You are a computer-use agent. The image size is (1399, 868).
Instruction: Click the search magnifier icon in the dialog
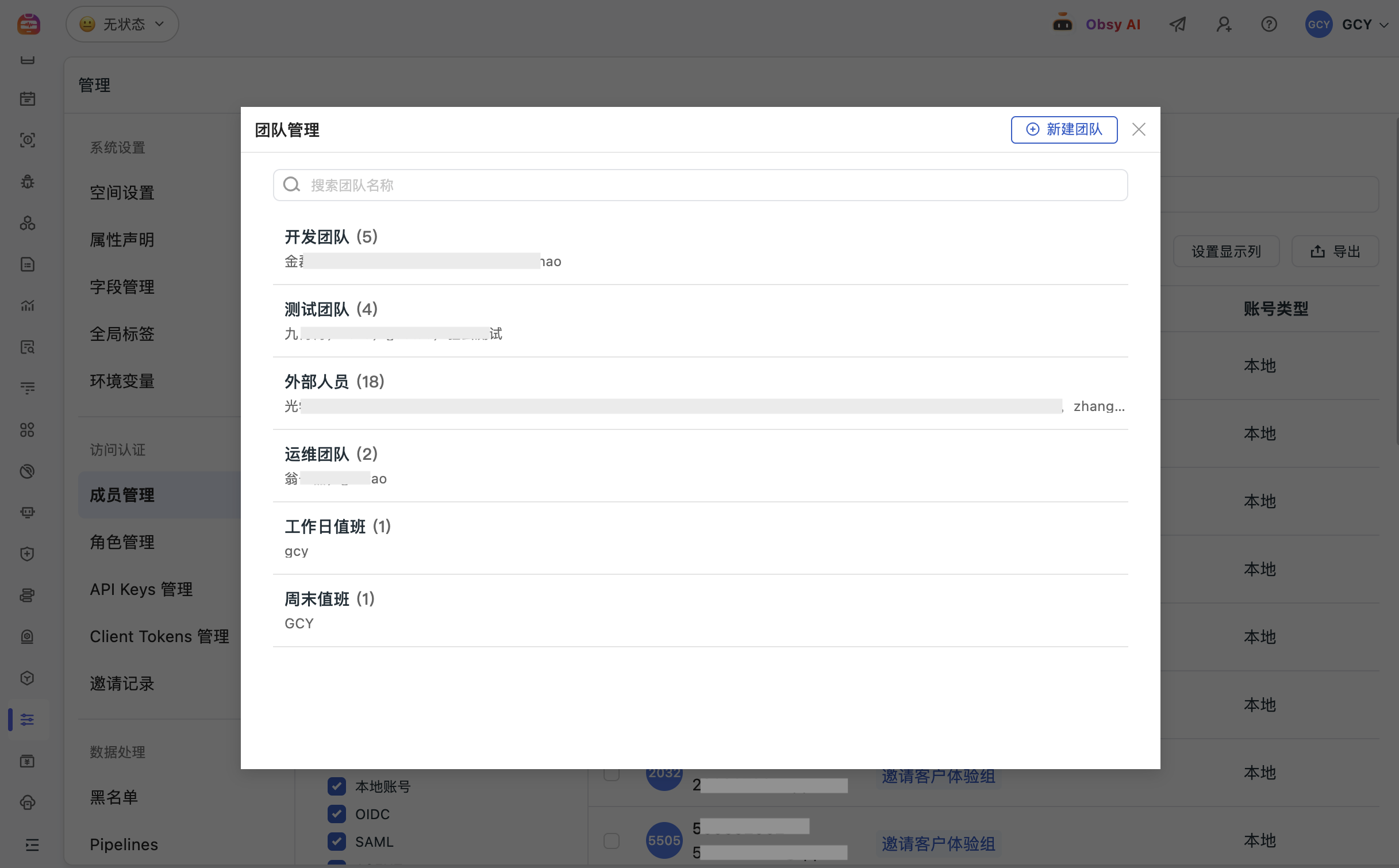291,185
